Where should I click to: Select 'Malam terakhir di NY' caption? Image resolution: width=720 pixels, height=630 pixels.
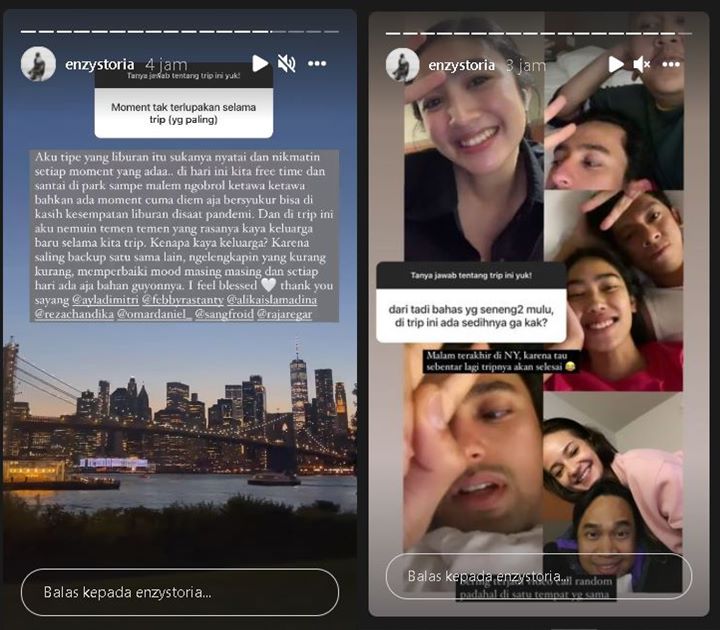coord(501,361)
